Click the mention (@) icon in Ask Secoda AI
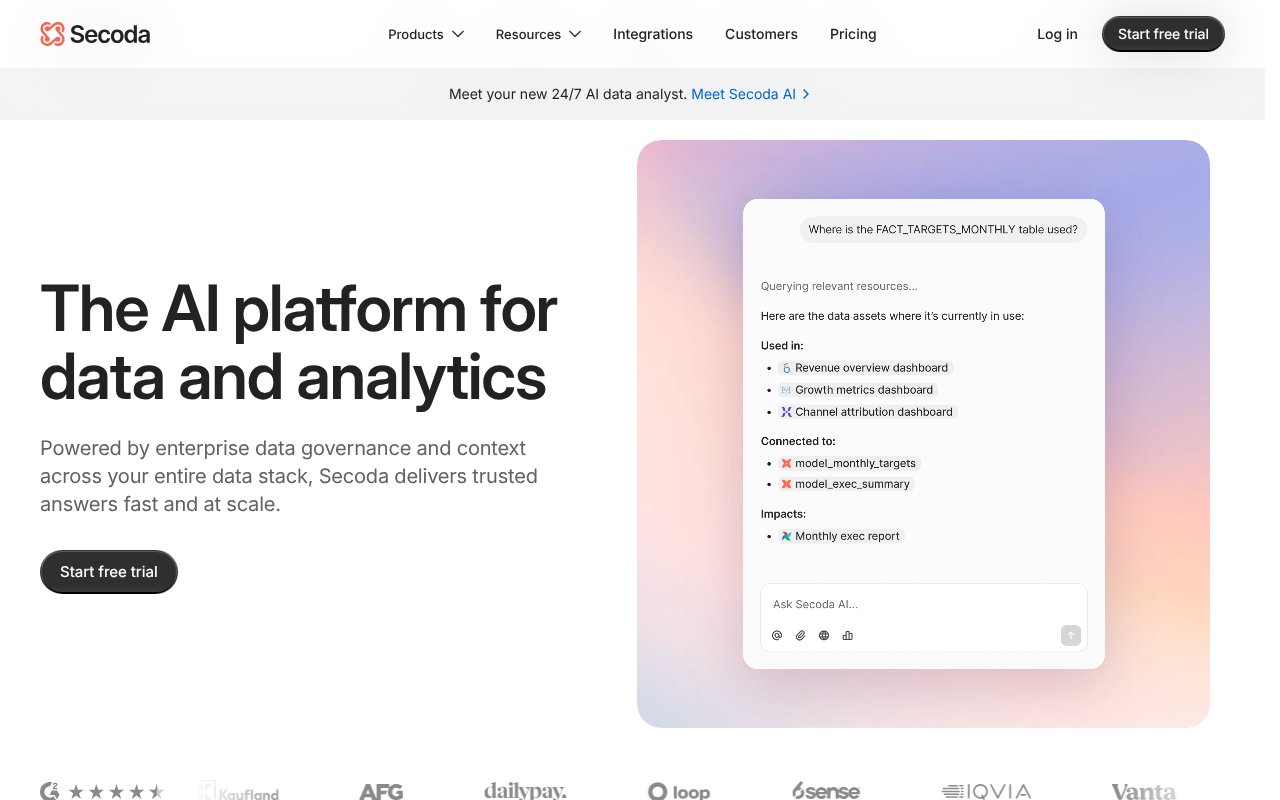The height and width of the screenshot is (800, 1280). (777, 635)
